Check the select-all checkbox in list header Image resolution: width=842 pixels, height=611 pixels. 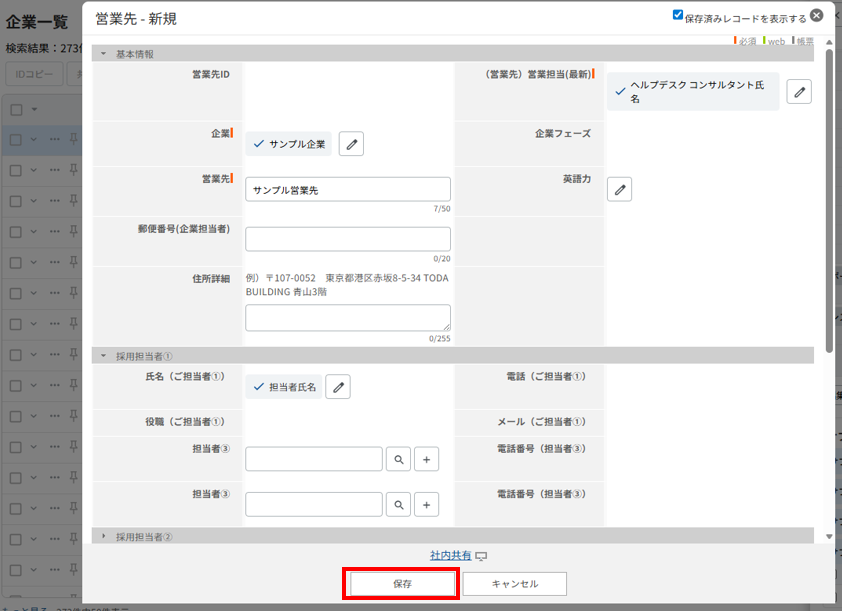tap(15, 109)
